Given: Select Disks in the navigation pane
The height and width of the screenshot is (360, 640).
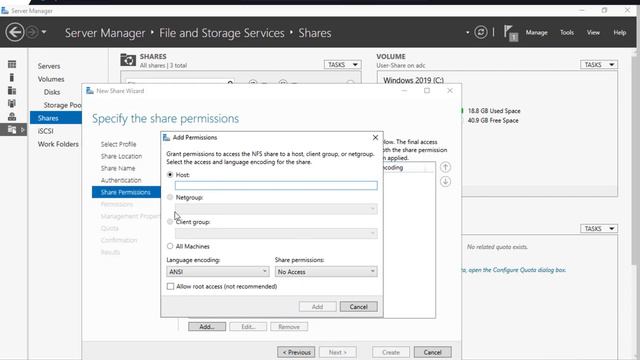Looking at the screenshot, I should [52, 92].
